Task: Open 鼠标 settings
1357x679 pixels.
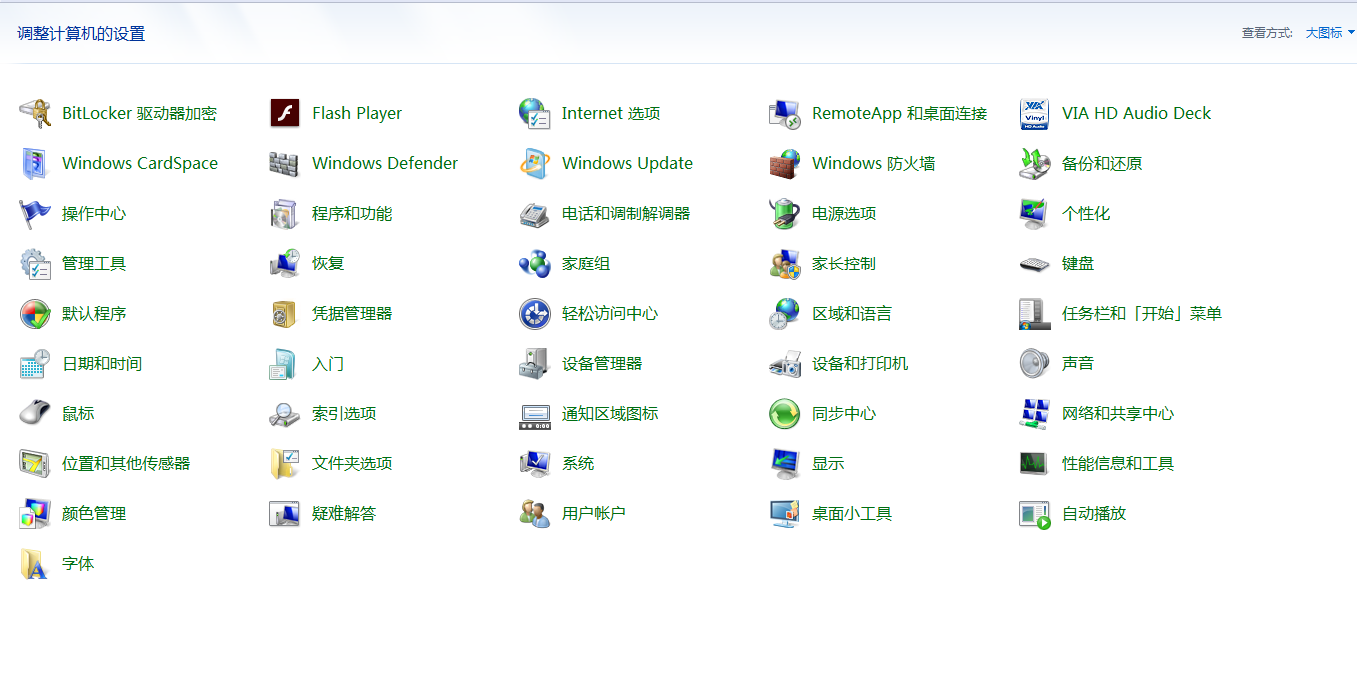Action: click(x=76, y=413)
